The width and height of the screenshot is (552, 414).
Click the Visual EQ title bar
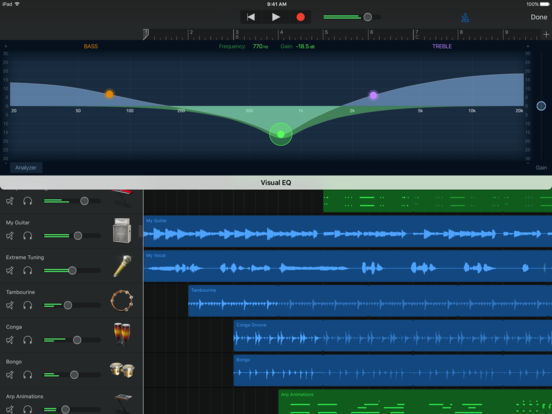pos(276,182)
